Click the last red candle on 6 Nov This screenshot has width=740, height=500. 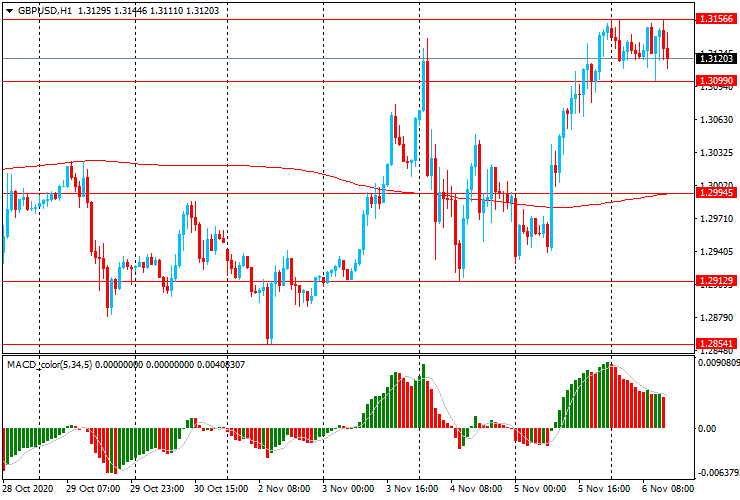point(667,53)
